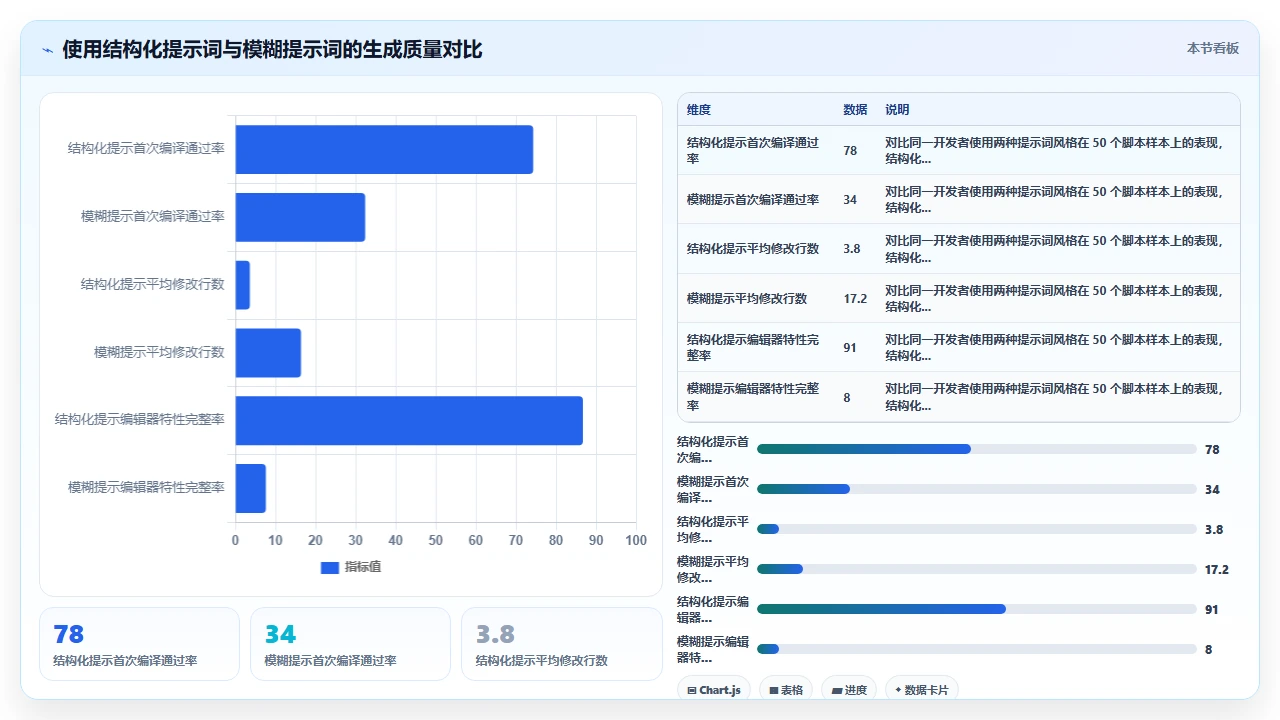
Task: Click the progress bar showing 91
Action: tap(976, 609)
